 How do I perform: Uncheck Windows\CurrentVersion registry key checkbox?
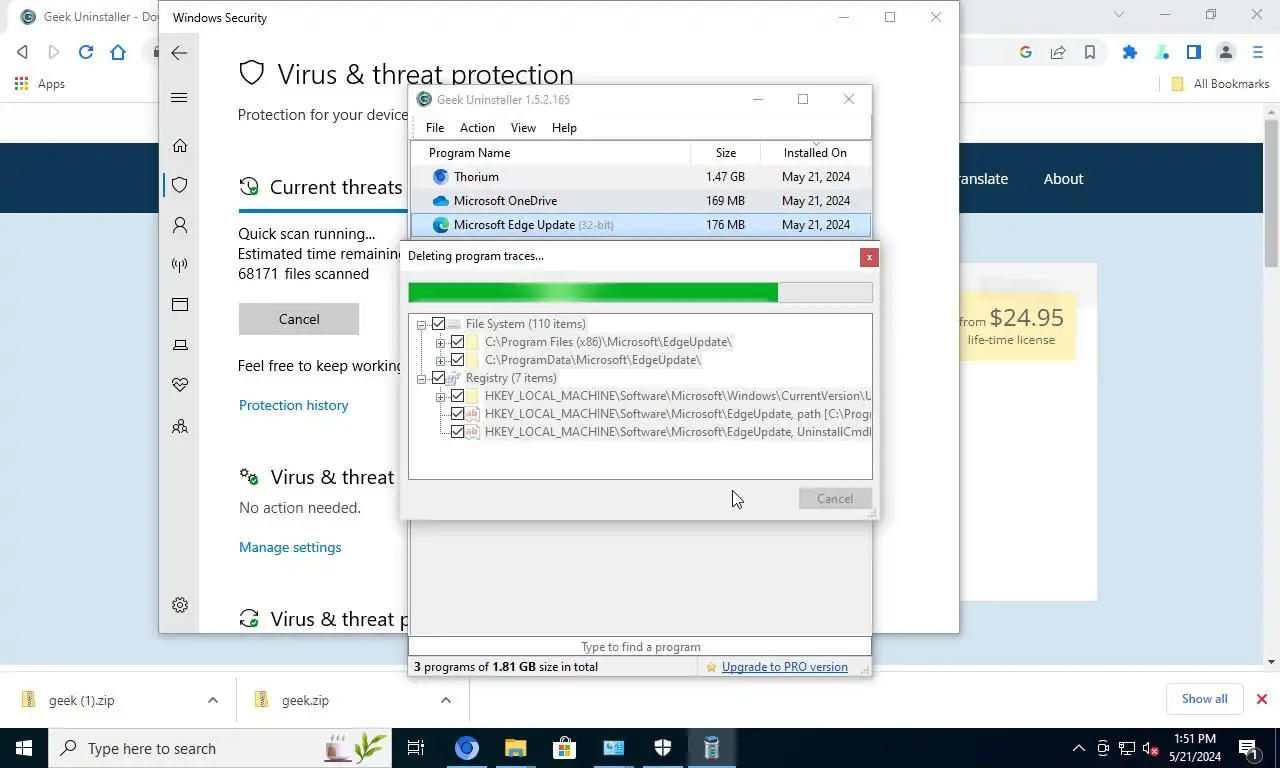click(457, 396)
